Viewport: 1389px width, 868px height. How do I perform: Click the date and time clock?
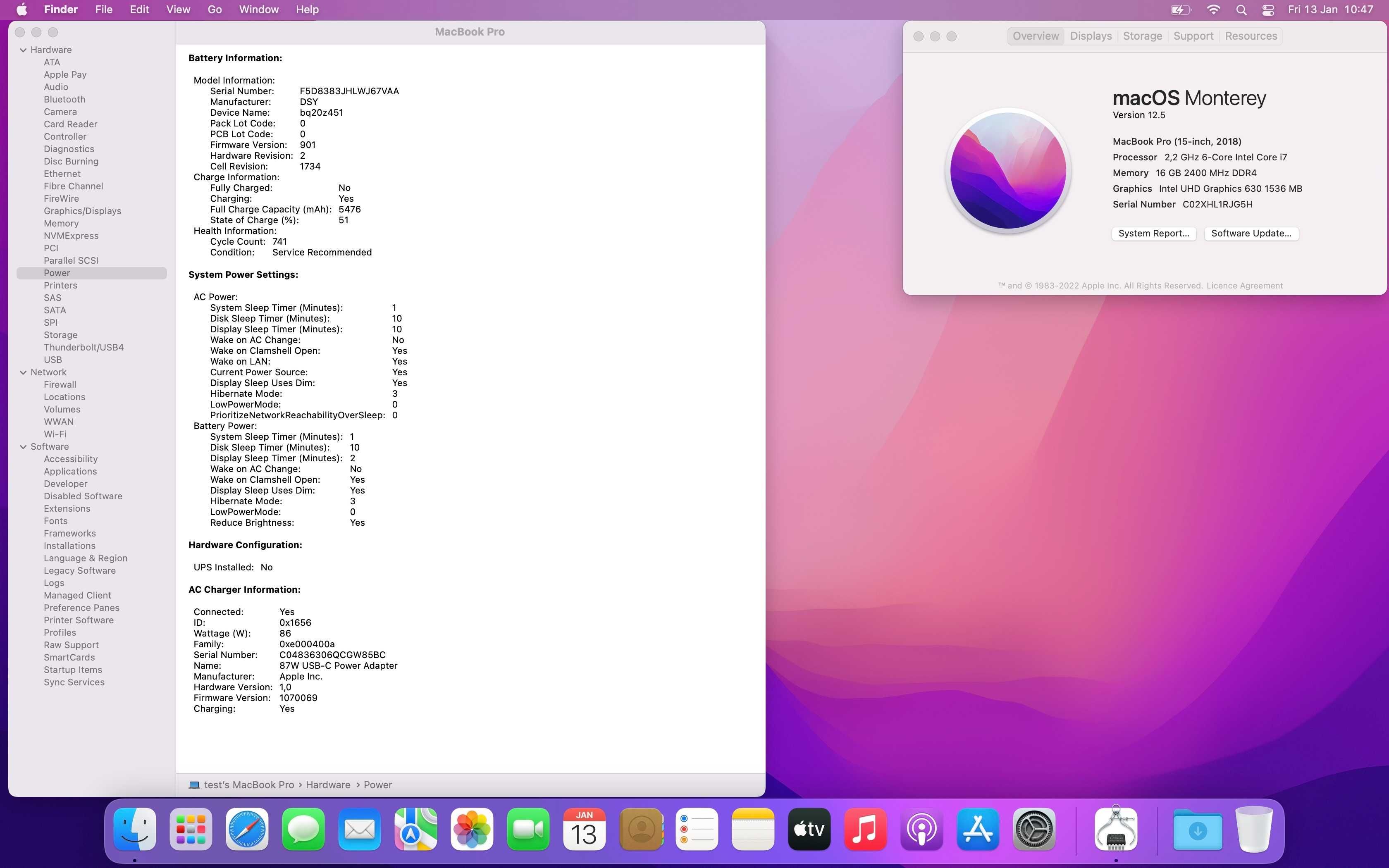(1330, 9)
